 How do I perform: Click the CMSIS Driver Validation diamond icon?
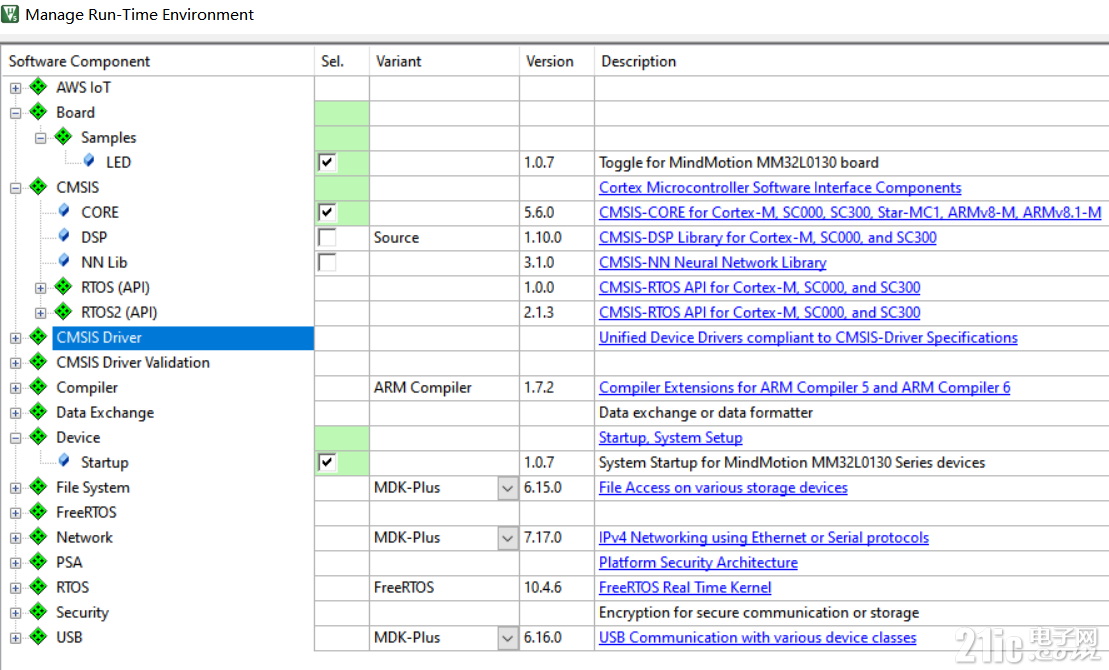(38, 362)
